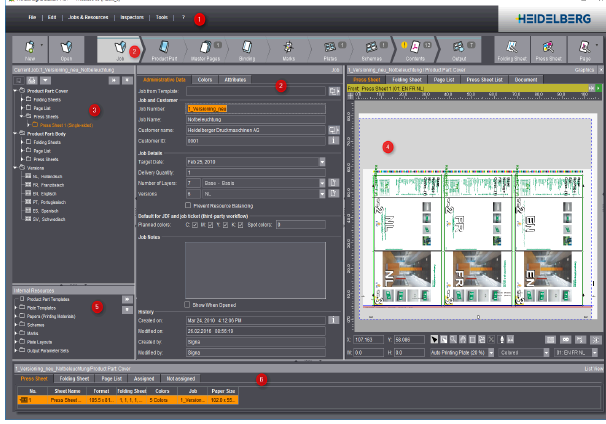Click the Job Notes text area
This screenshot has height=424, width=606.
pos(255,270)
